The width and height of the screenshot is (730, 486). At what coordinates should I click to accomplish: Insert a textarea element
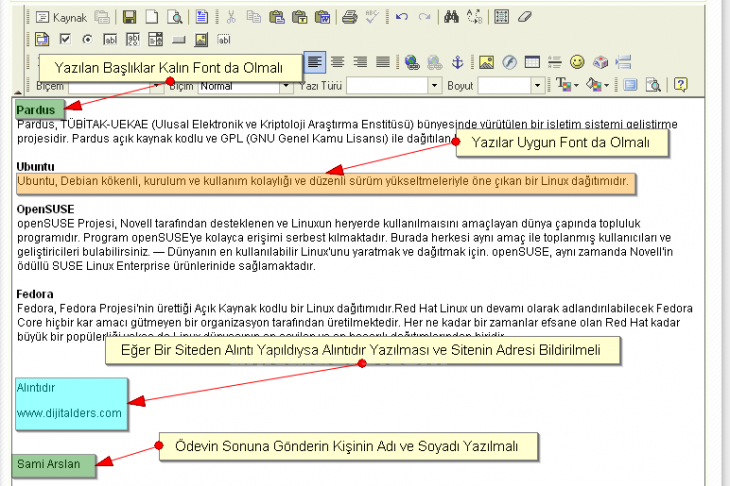point(133,40)
